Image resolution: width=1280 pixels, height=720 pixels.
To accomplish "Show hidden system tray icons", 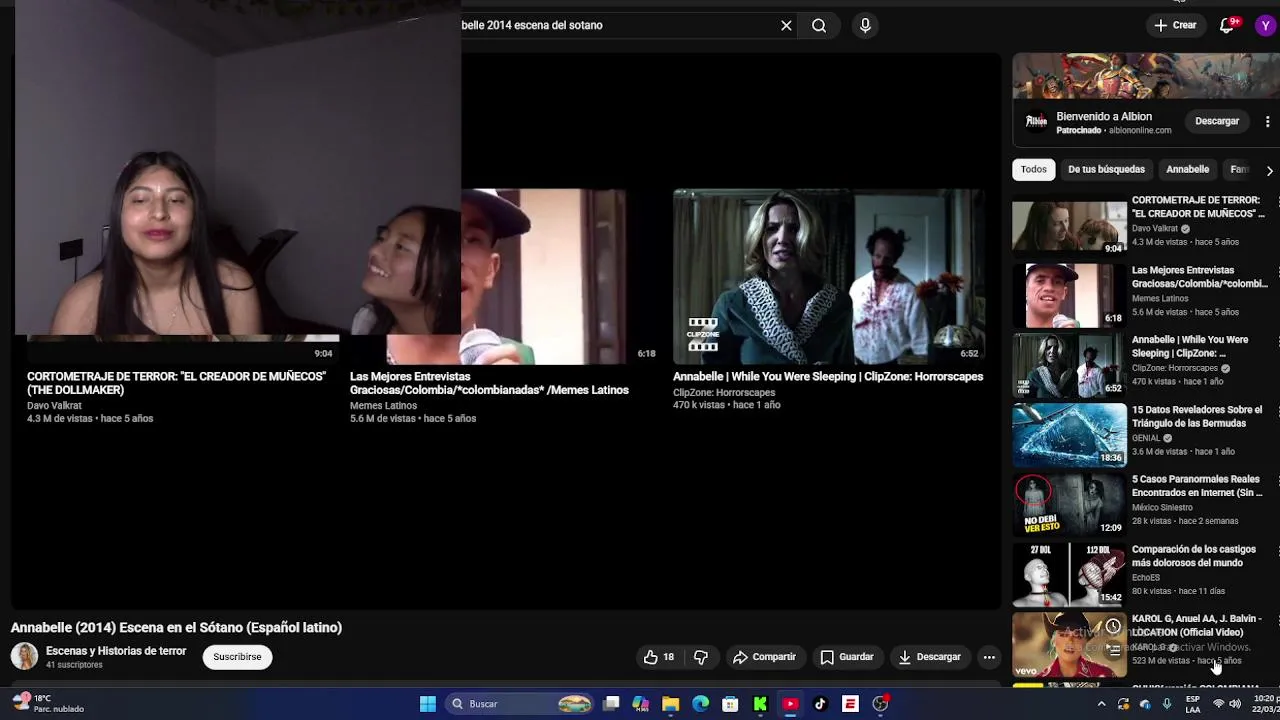I will tap(1101, 704).
